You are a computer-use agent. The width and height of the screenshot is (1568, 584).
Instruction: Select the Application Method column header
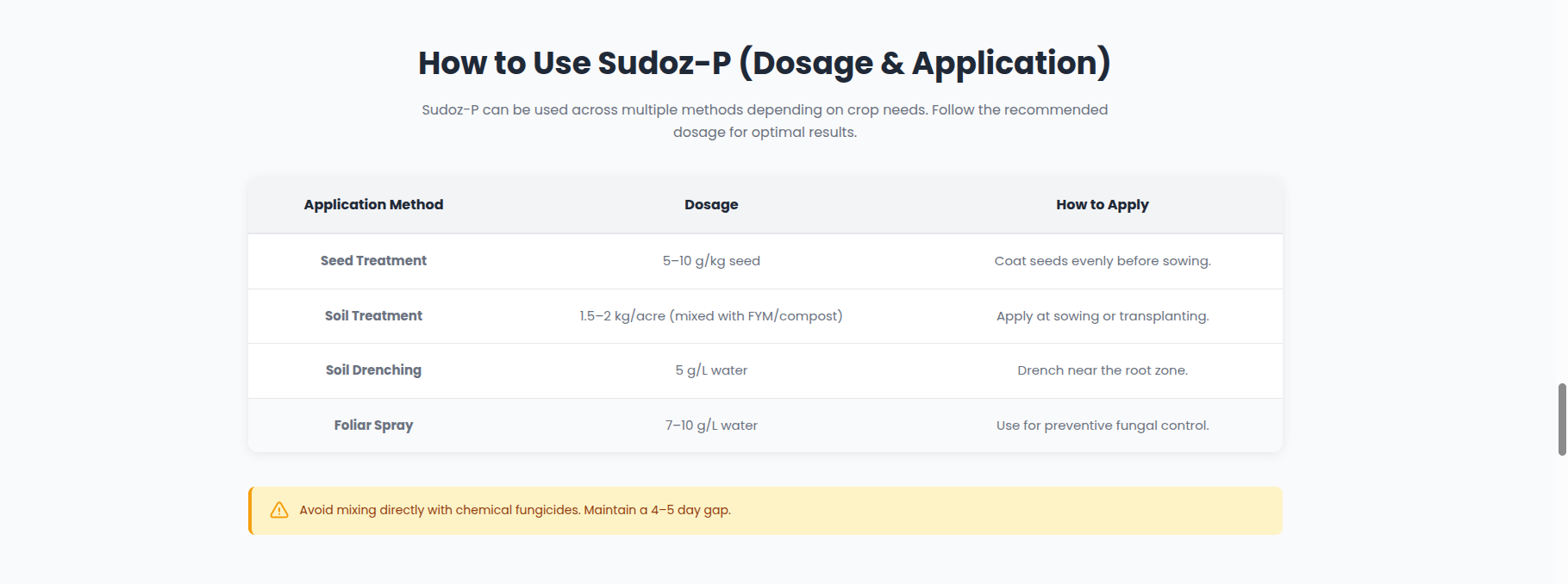coord(373,205)
